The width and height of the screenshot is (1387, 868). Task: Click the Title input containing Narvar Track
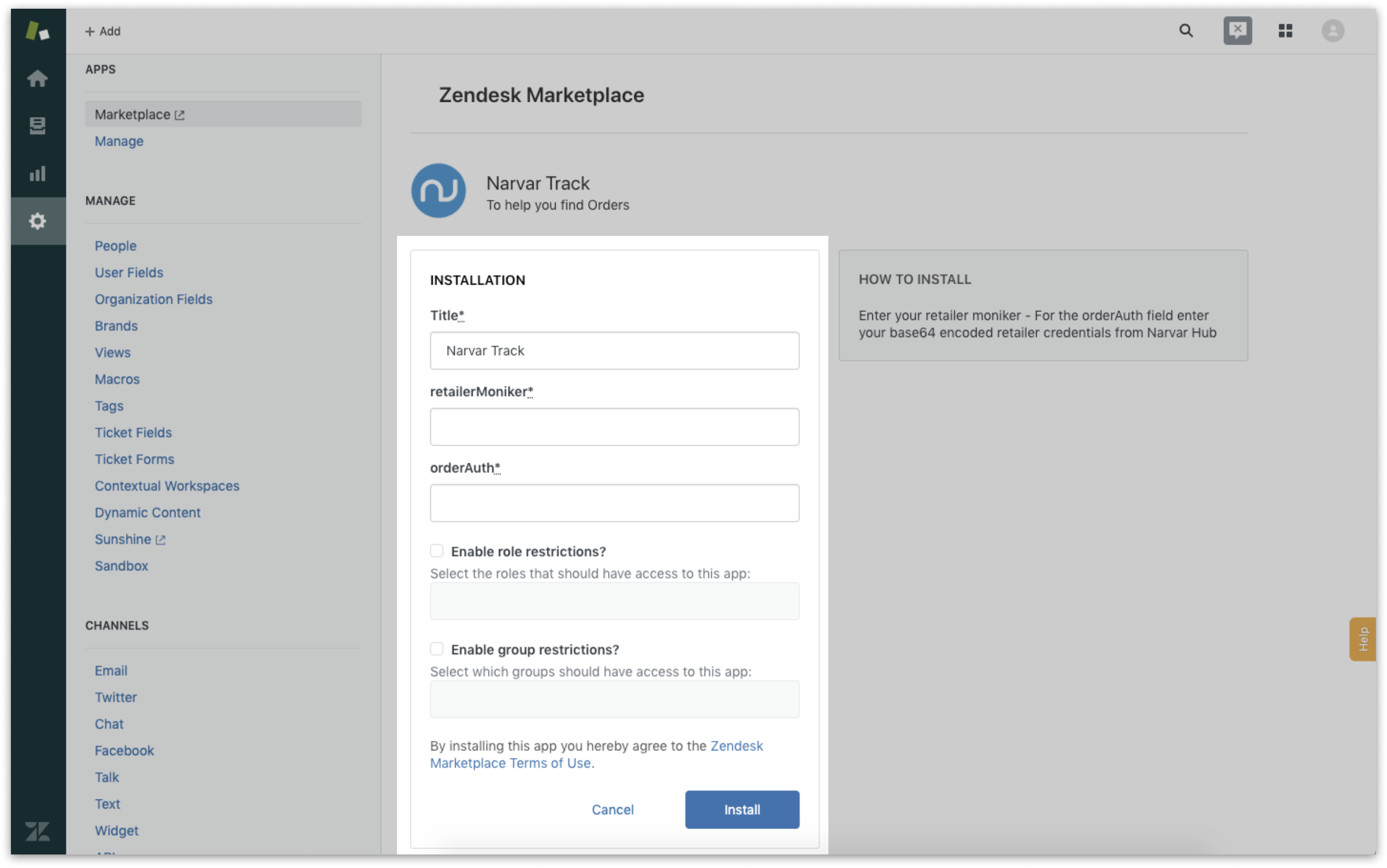click(614, 350)
